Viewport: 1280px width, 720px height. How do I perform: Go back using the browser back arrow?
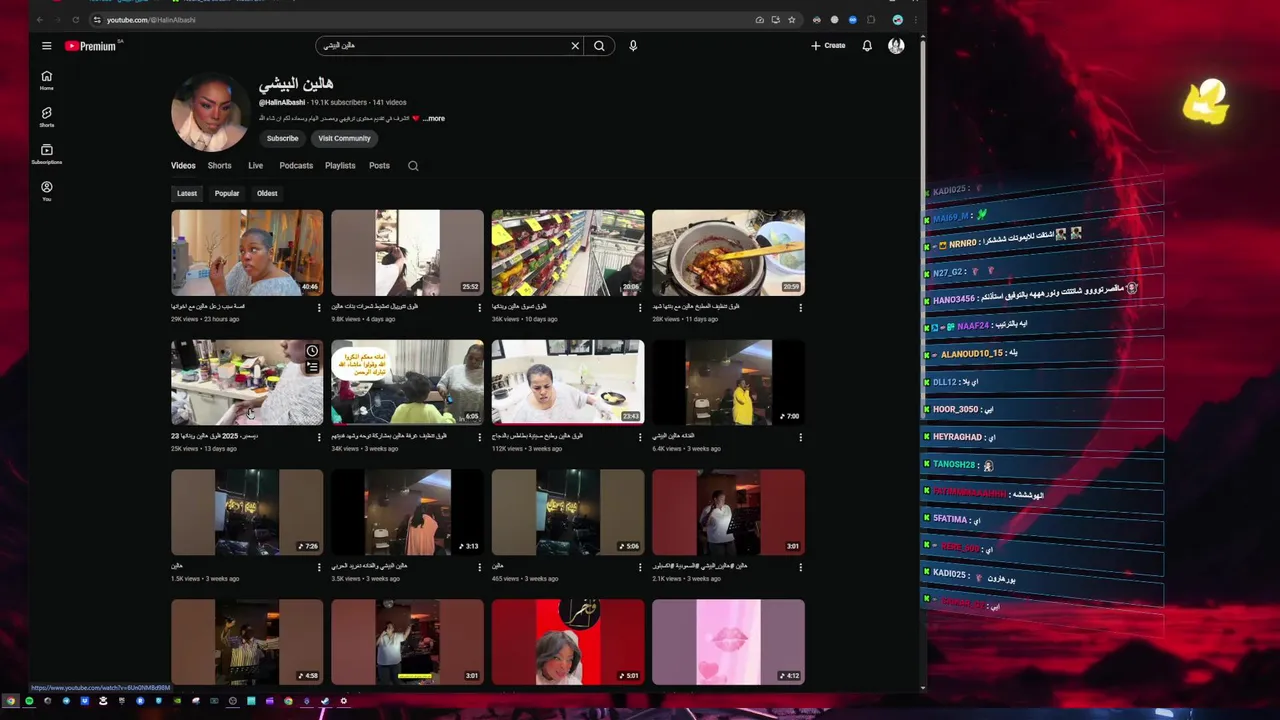click(x=40, y=20)
